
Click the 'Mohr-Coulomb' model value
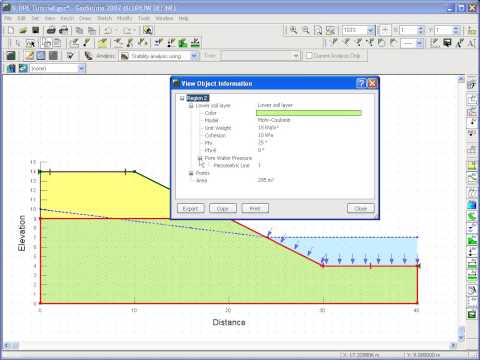[x=274, y=120]
